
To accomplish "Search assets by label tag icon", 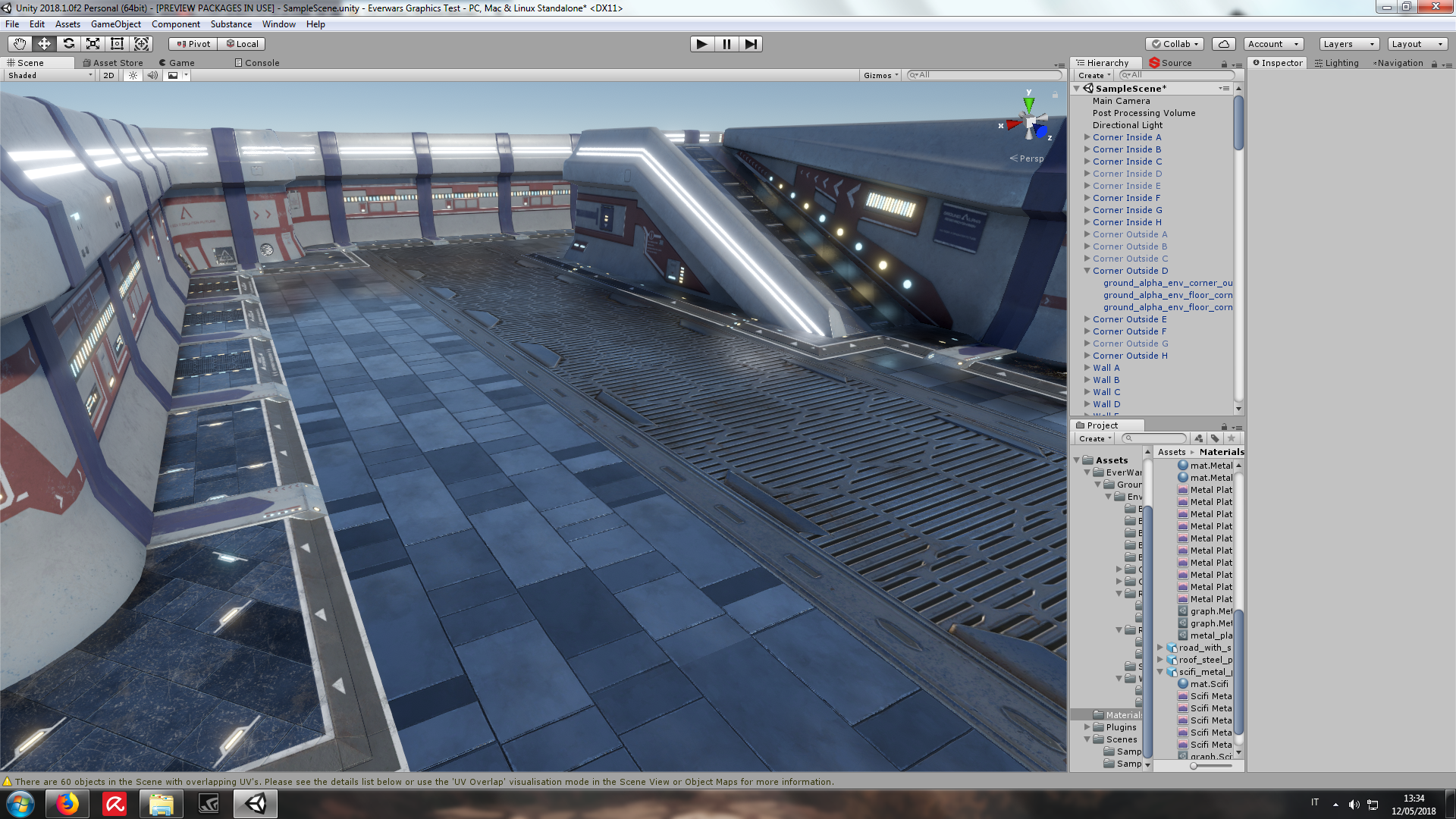I will (1215, 438).
